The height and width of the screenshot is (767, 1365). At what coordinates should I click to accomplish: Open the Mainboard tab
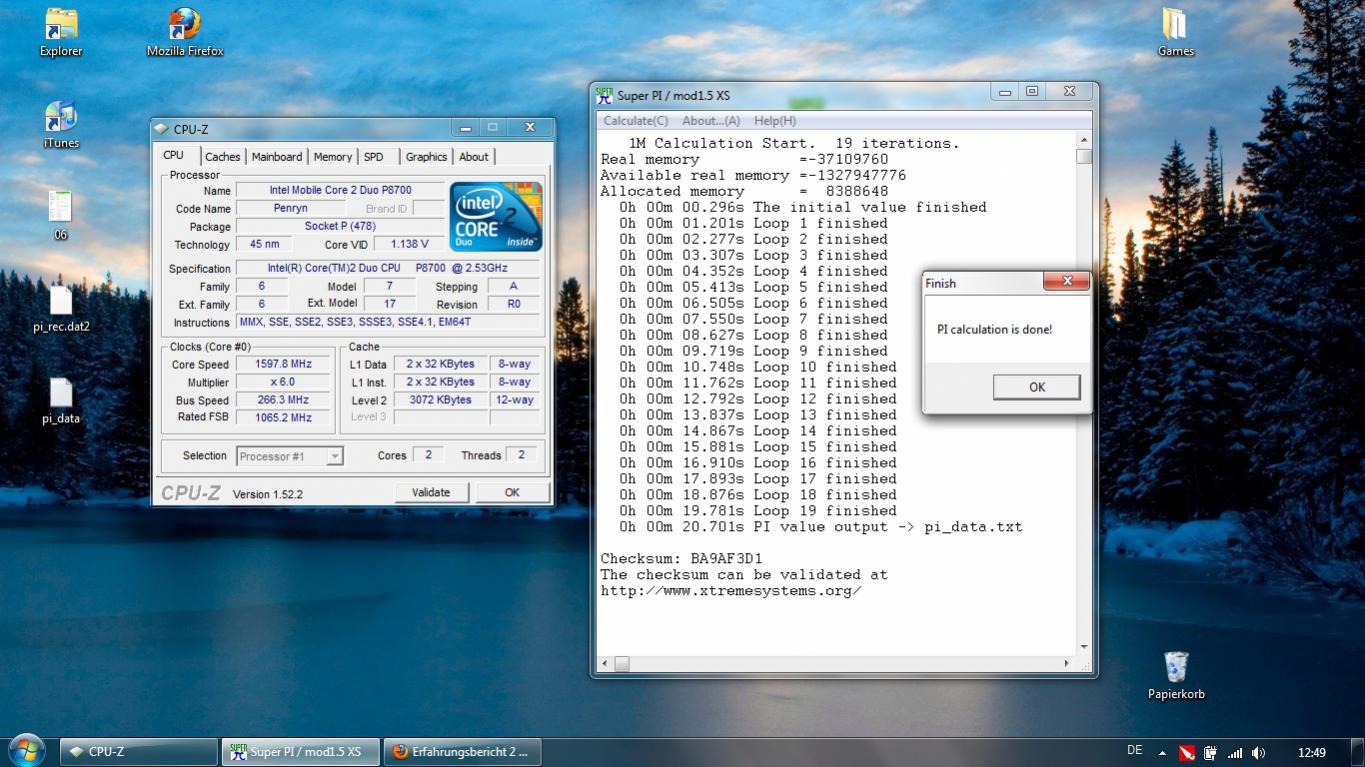pos(277,157)
